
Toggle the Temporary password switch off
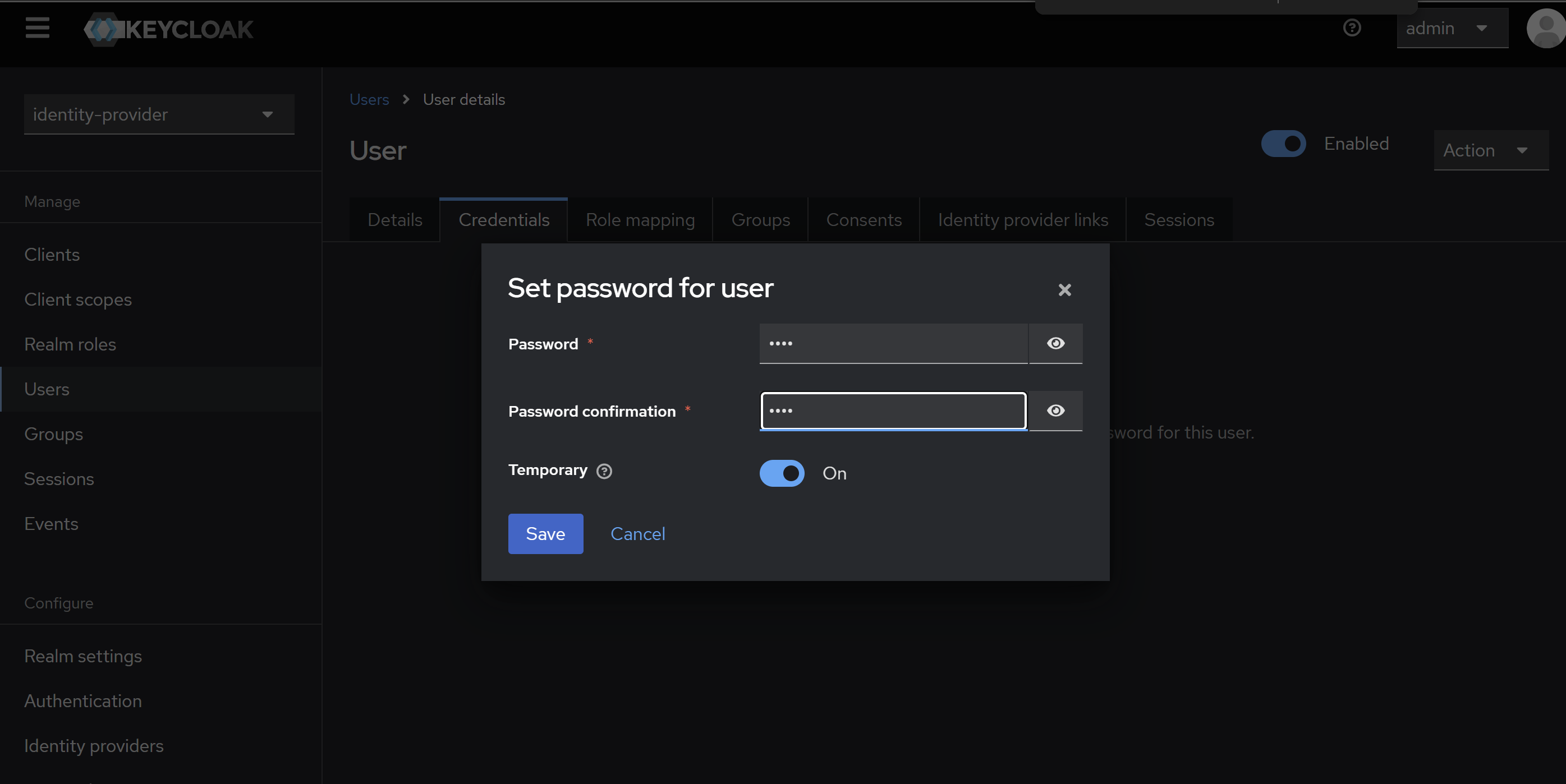(x=782, y=473)
